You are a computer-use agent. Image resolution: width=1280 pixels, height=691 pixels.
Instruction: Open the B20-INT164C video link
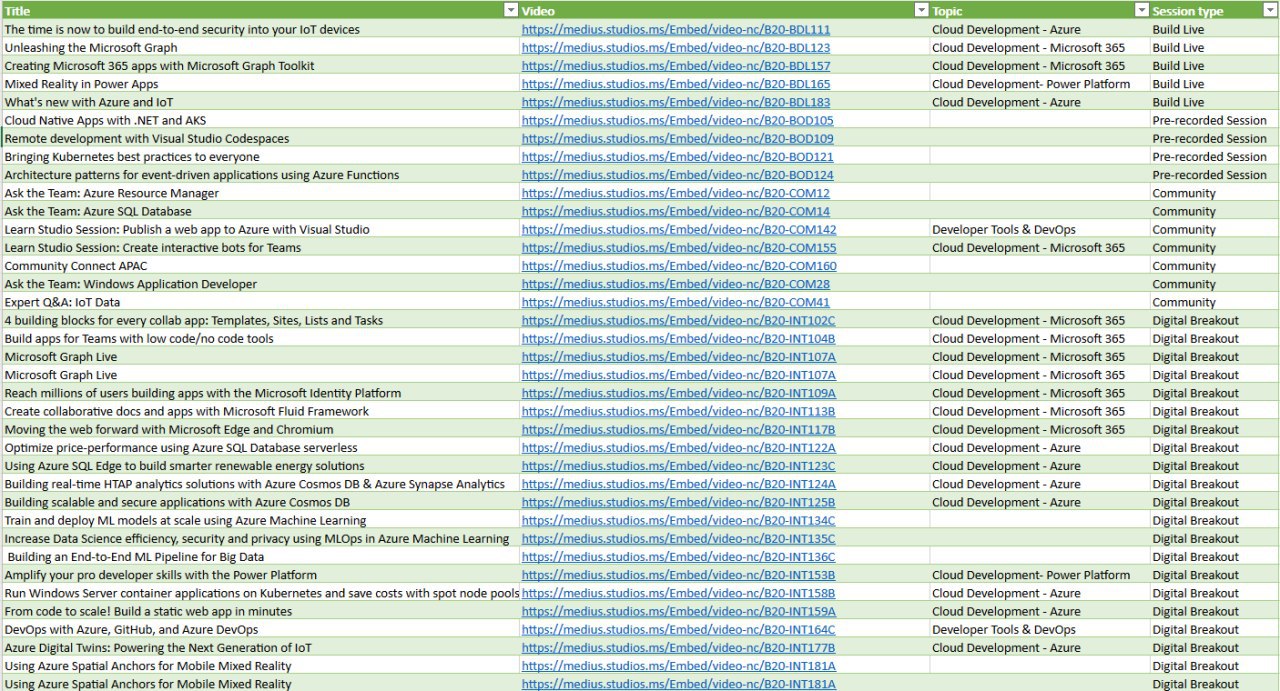[678, 630]
